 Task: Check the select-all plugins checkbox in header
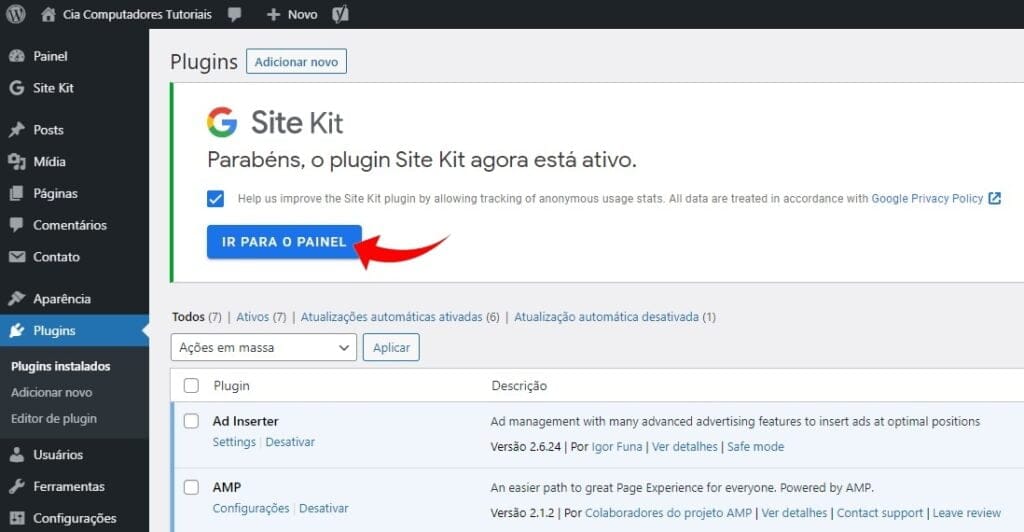tap(191, 385)
